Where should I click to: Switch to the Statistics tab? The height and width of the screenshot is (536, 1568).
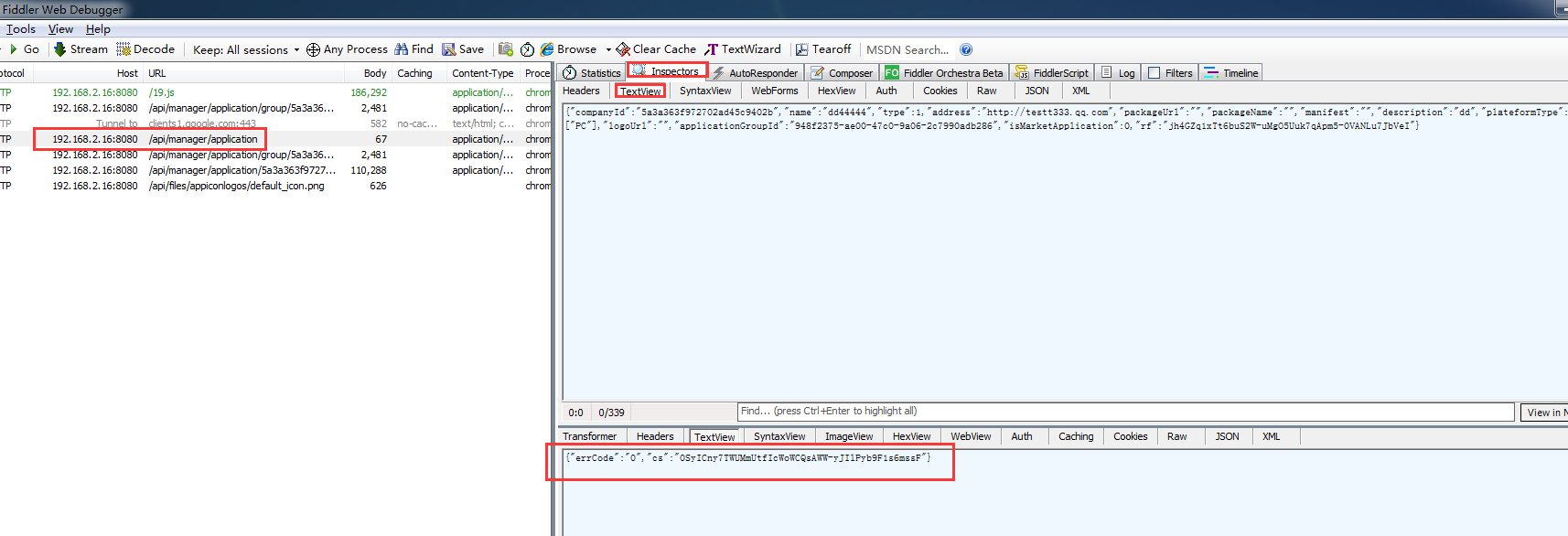pos(591,73)
